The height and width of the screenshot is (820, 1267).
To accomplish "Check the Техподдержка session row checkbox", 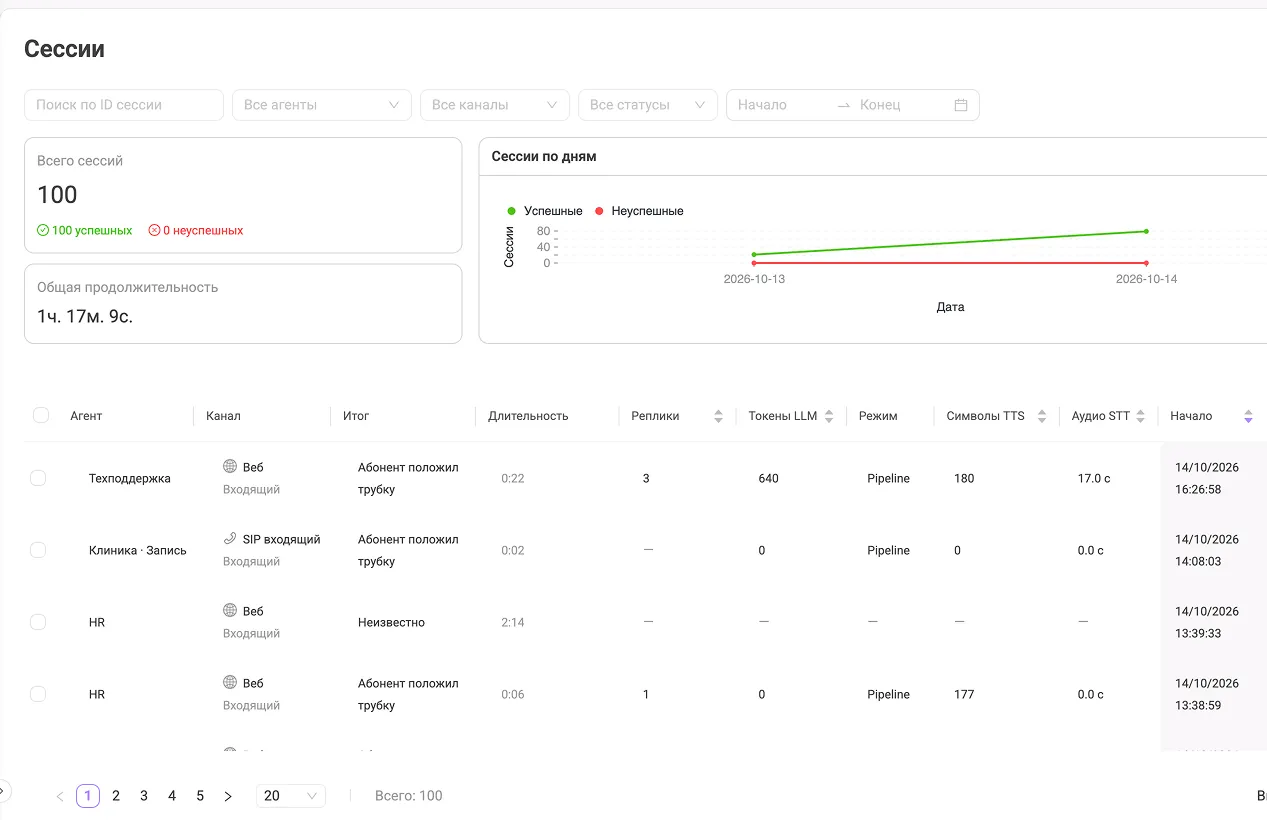I will 38,478.
